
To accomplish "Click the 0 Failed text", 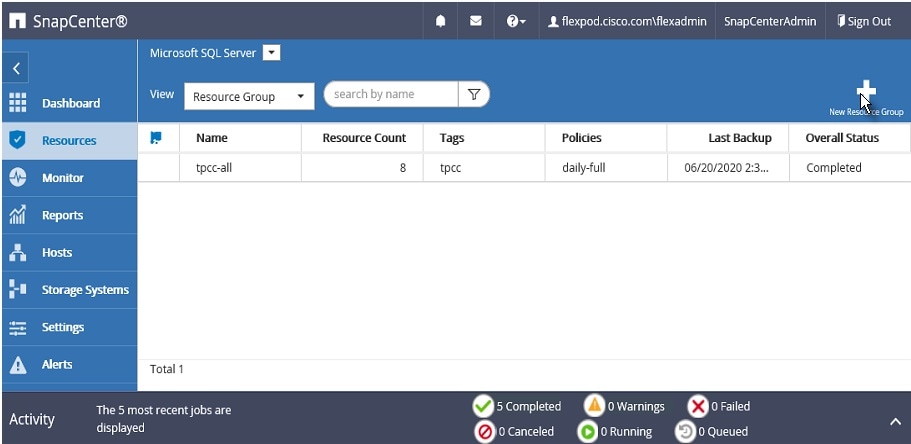I will click(730, 406).
